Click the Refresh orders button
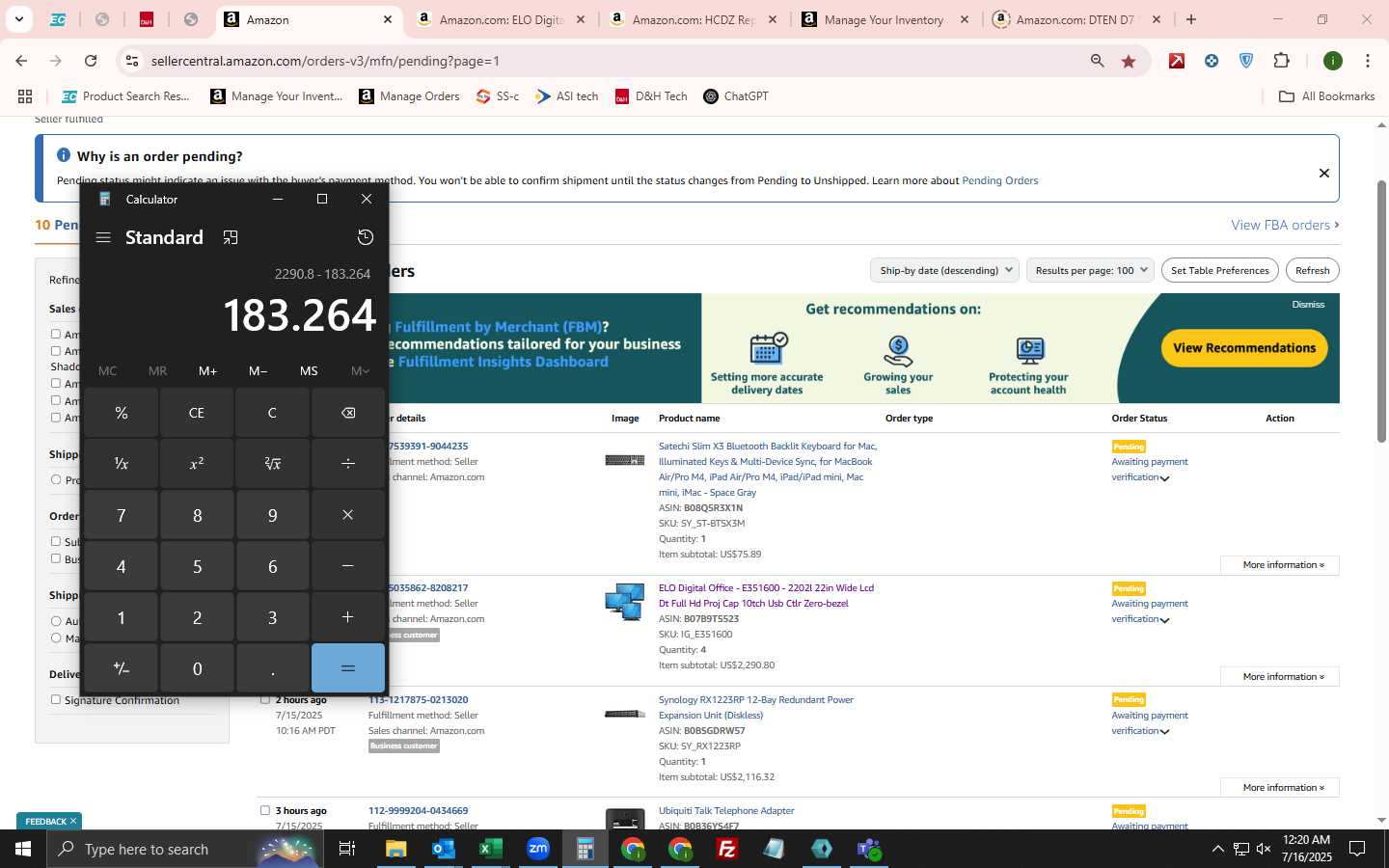This screenshot has height=868, width=1389. pos(1313,270)
